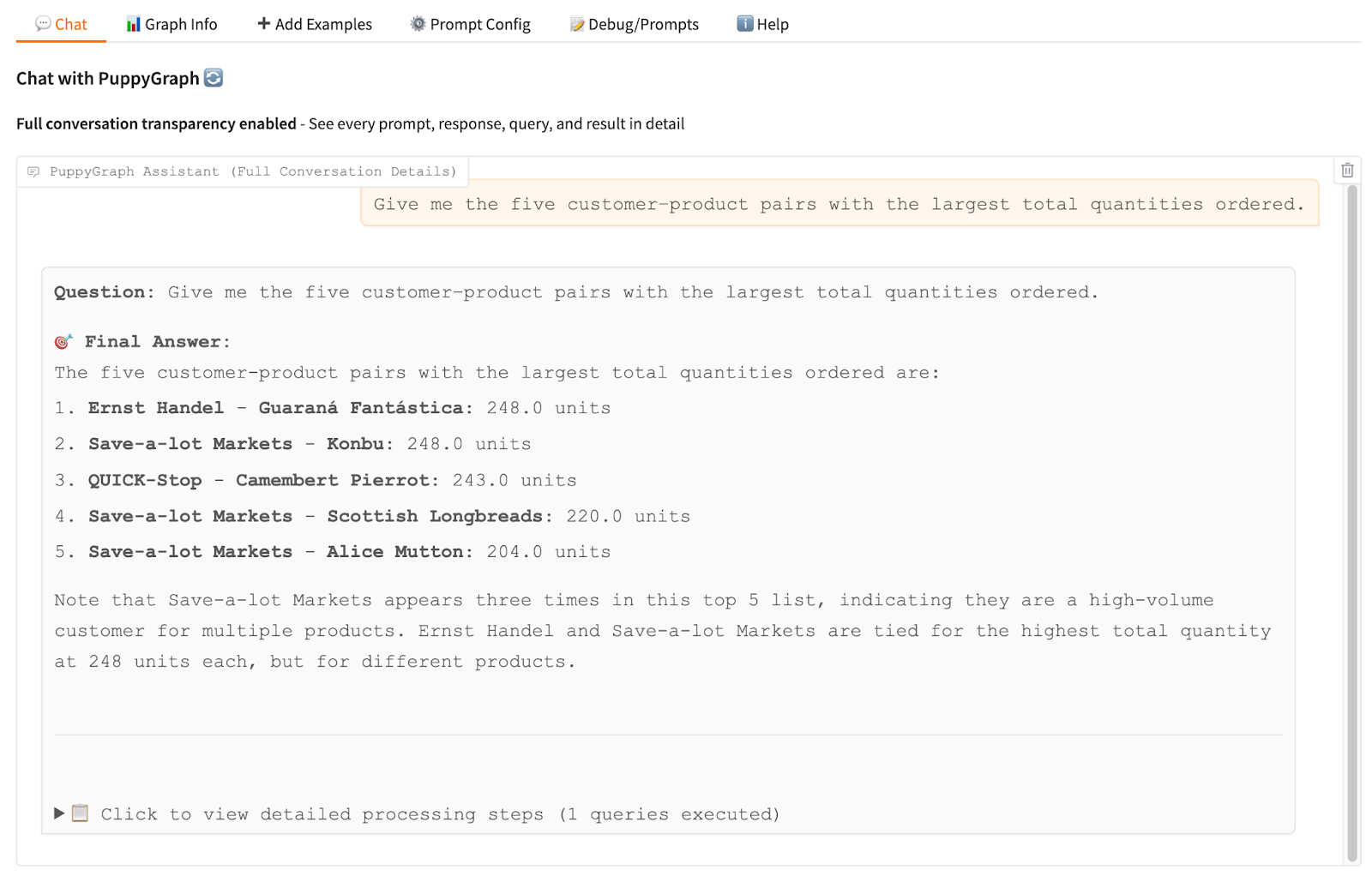Image resolution: width=1372 pixels, height=876 pixels.
Task: Select the Save-a-lot Markets – Konbu row
Action: 293,444
